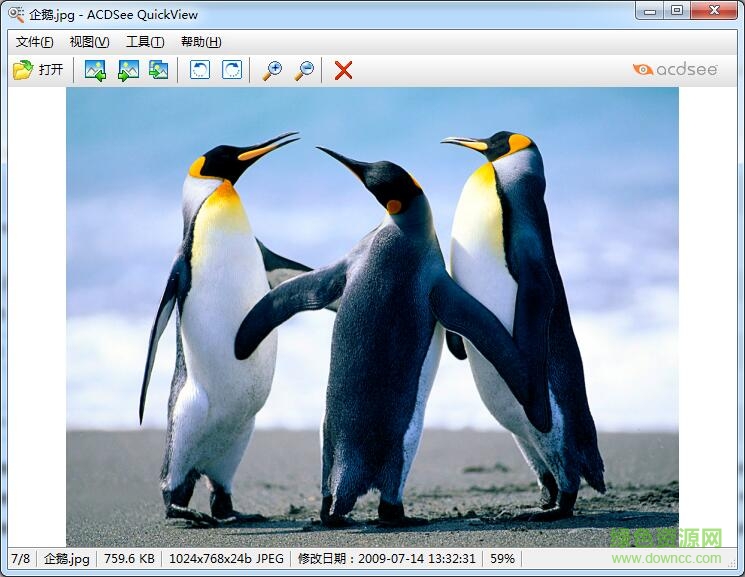
Task: Click the ACDSee QuickView title bar icon
Action: pos(16,14)
